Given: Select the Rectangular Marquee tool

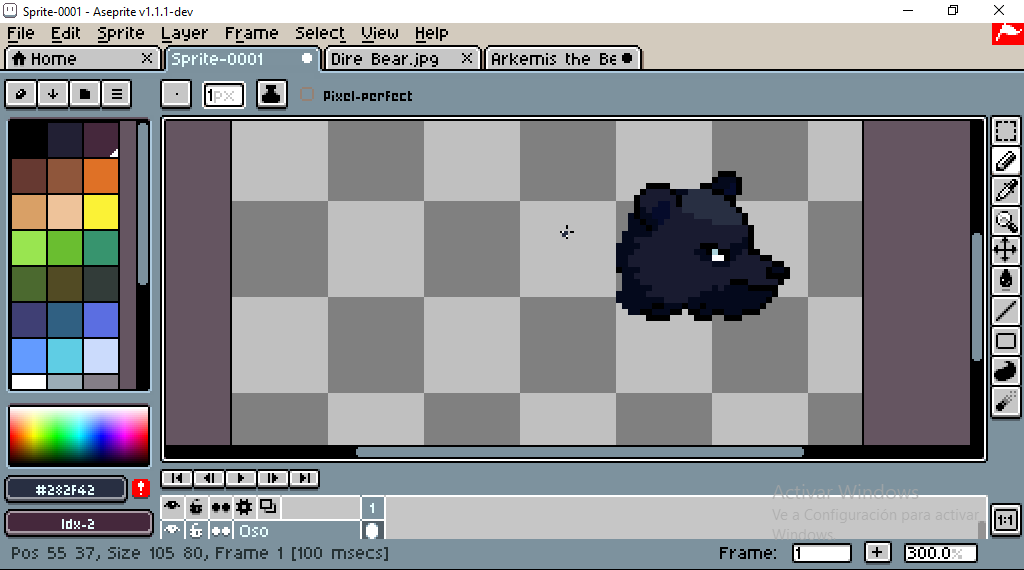Looking at the screenshot, I should coord(1005,131).
